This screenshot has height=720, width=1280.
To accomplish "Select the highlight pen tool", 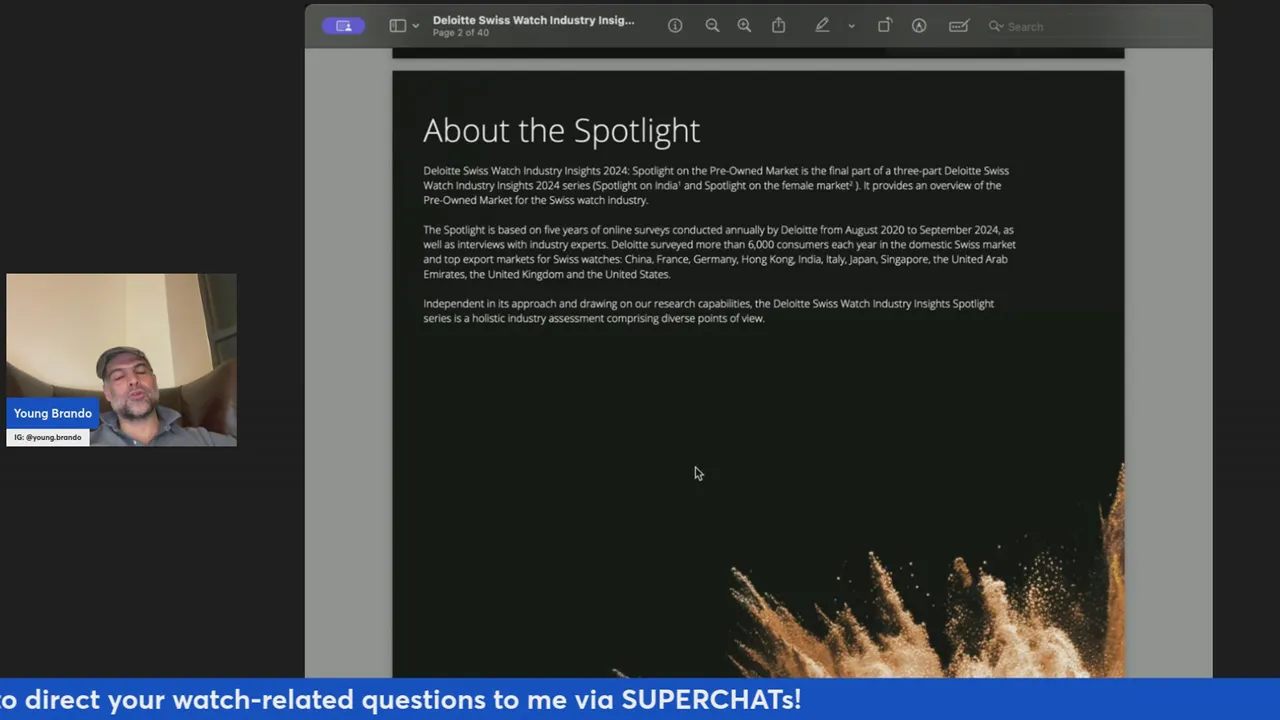I will click(822, 26).
